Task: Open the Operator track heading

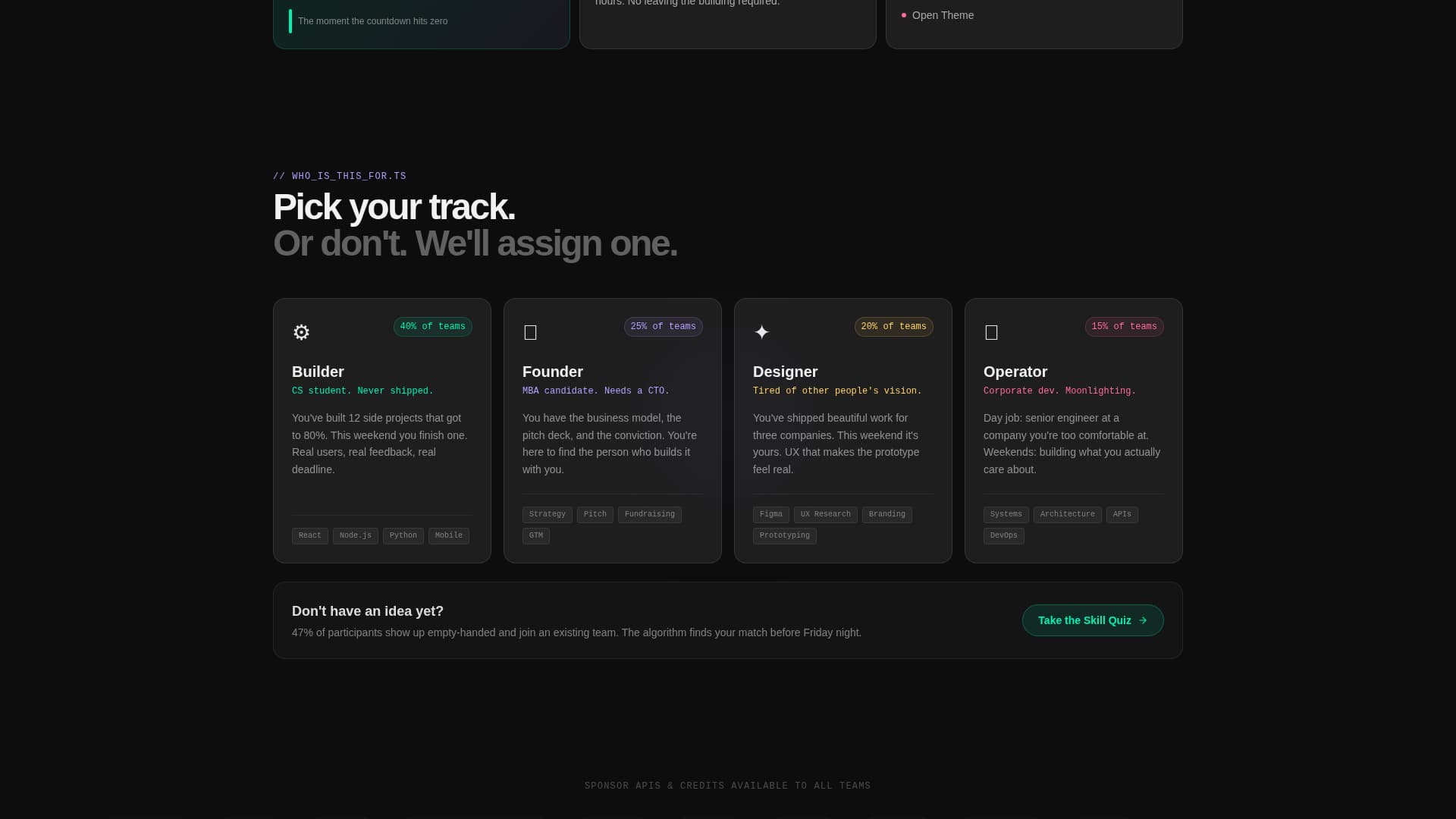Action: pos(1015,372)
